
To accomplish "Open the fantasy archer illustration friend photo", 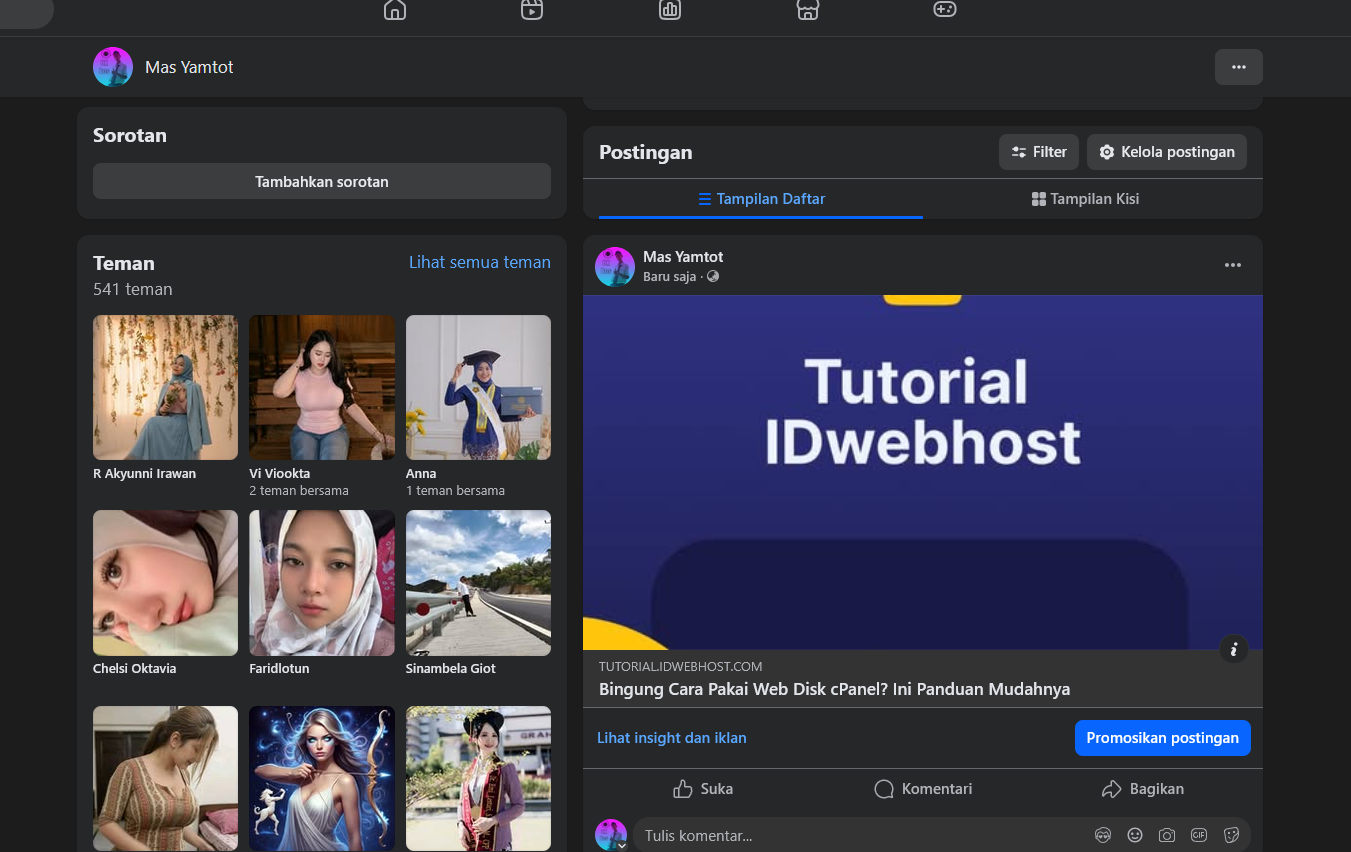I will pos(322,778).
